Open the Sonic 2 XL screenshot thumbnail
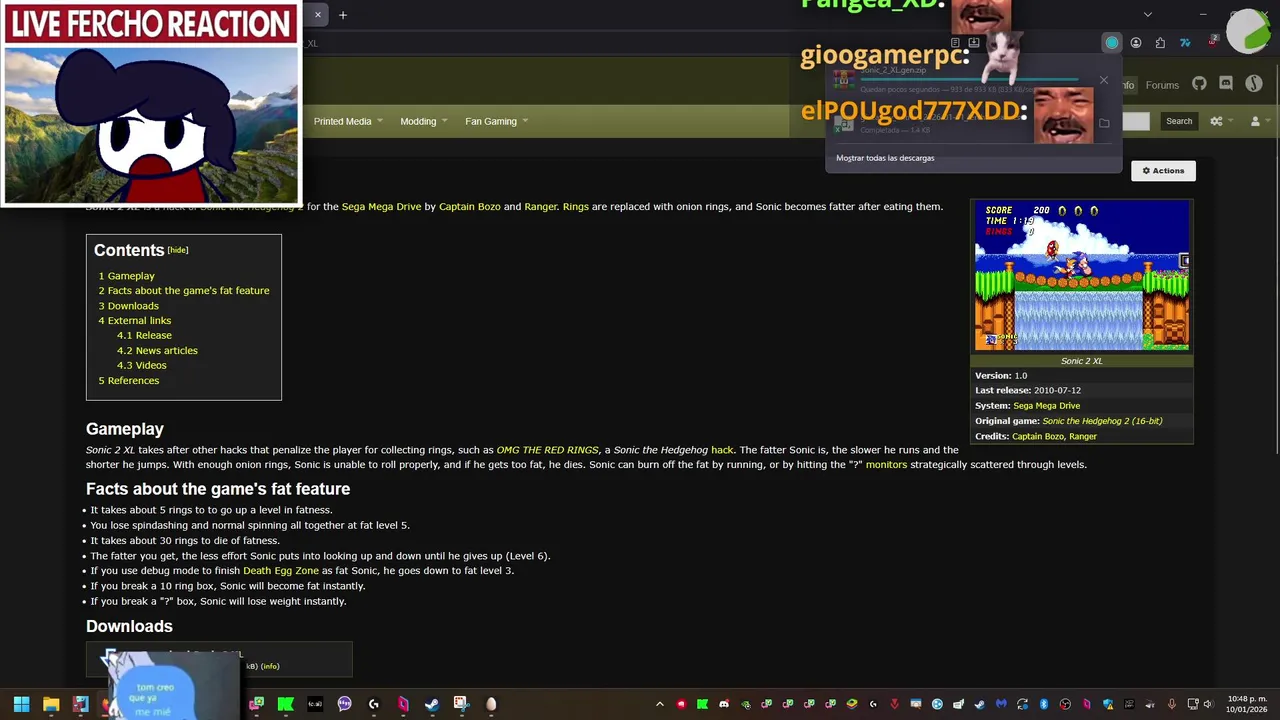Image resolution: width=1280 pixels, height=720 pixels. [x=1082, y=275]
